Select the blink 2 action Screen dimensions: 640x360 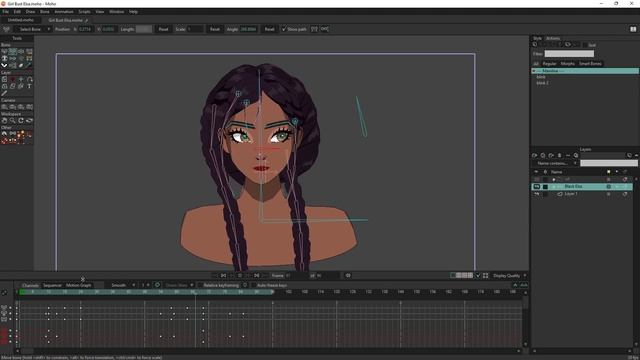[x=542, y=83]
